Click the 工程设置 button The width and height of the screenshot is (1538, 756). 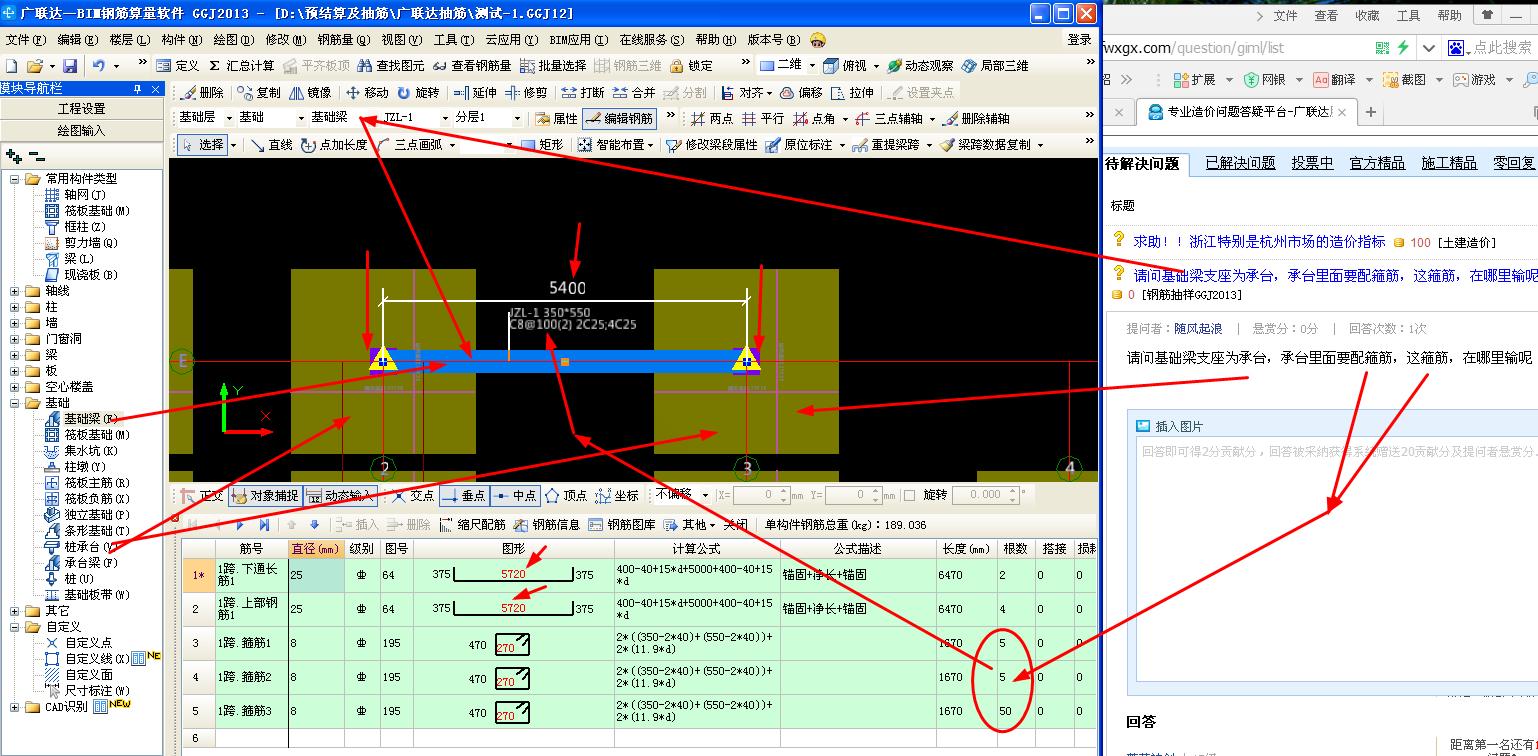coord(81,109)
